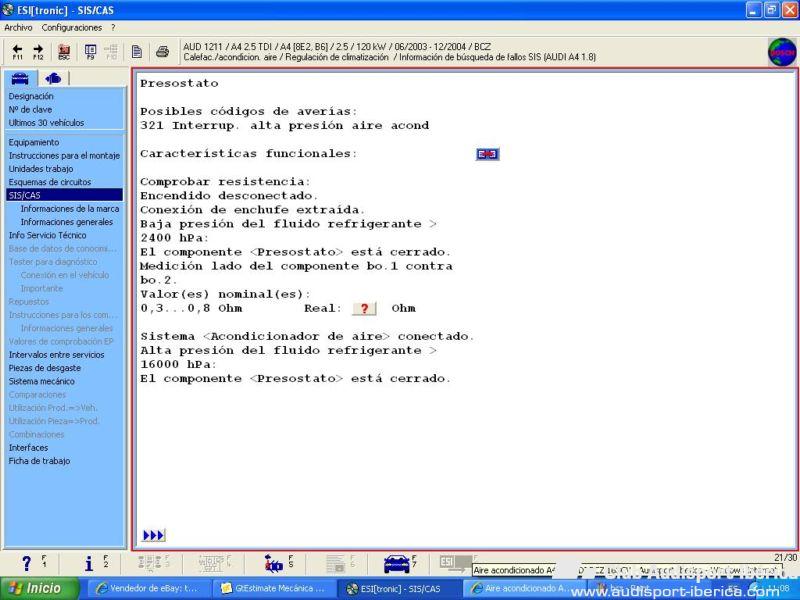
Task: Click the fault code line 321 Interrup.
Action: coord(285,126)
